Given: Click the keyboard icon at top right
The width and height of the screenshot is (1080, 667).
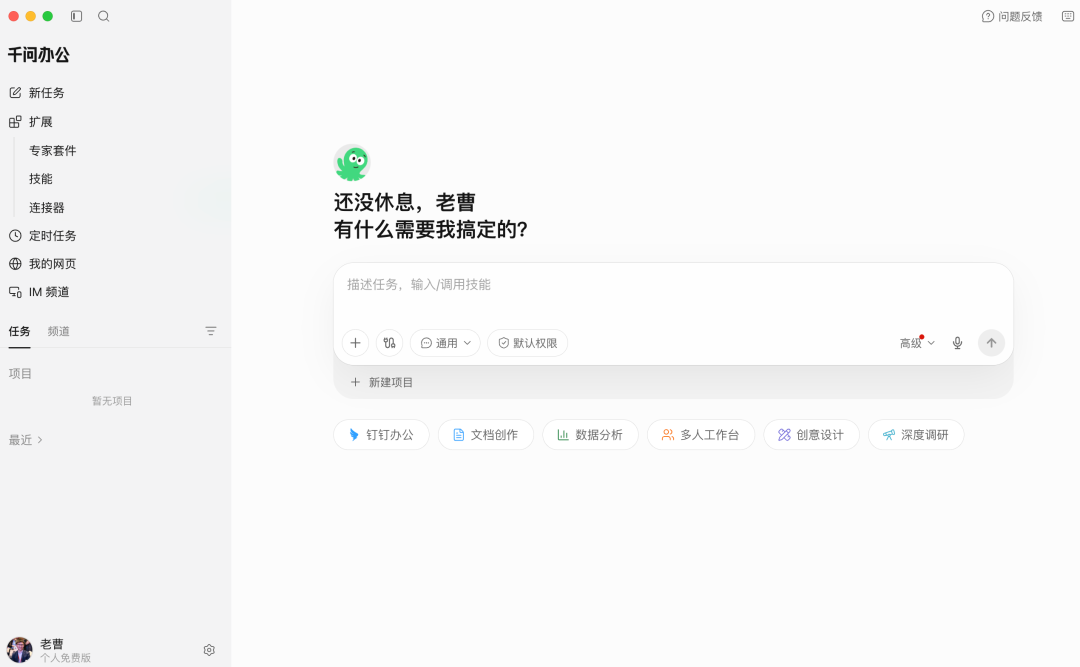Looking at the screenshot, I should [x=1068, y=16].
